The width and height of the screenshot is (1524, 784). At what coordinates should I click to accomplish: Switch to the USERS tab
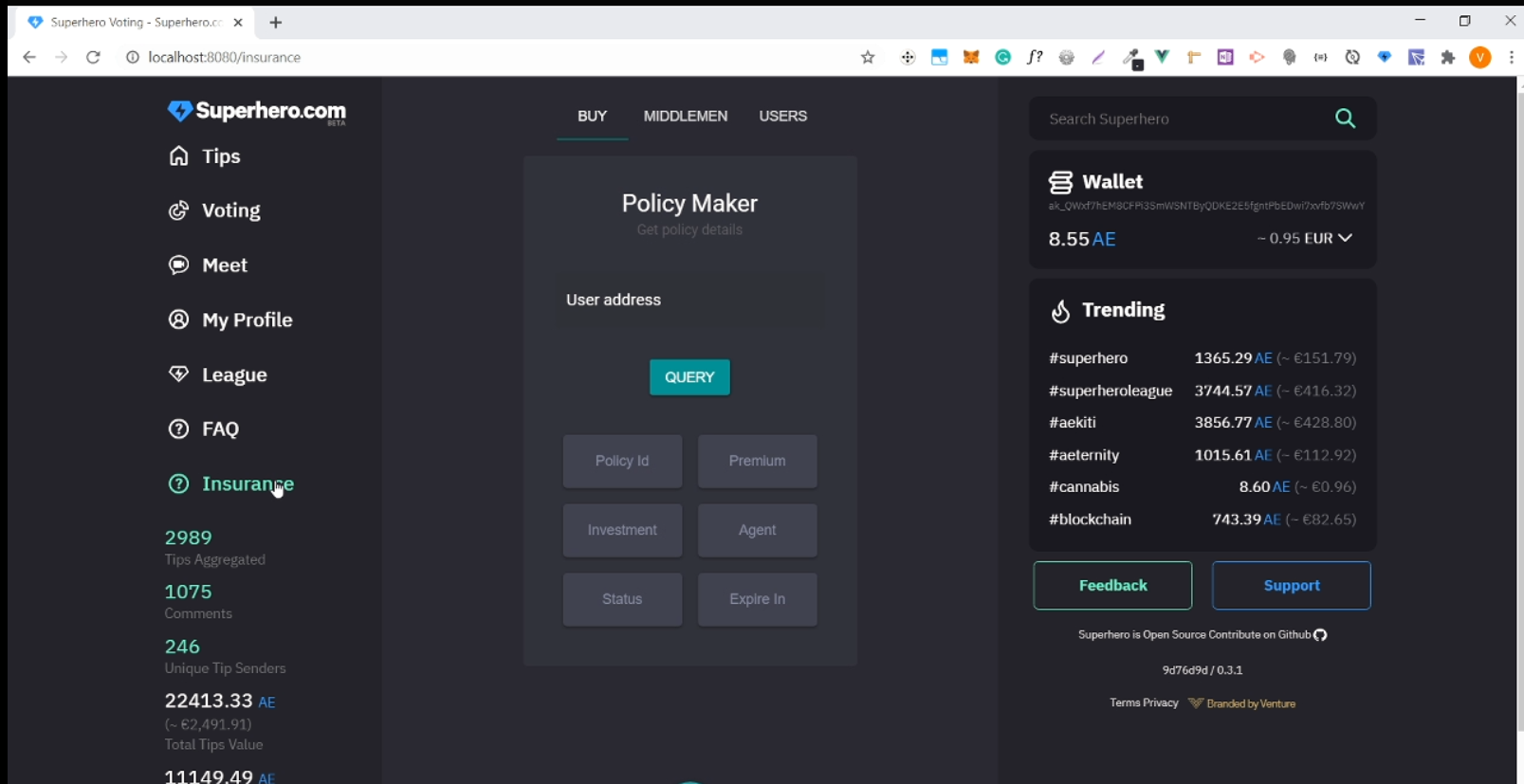click(x=783, y=117)
